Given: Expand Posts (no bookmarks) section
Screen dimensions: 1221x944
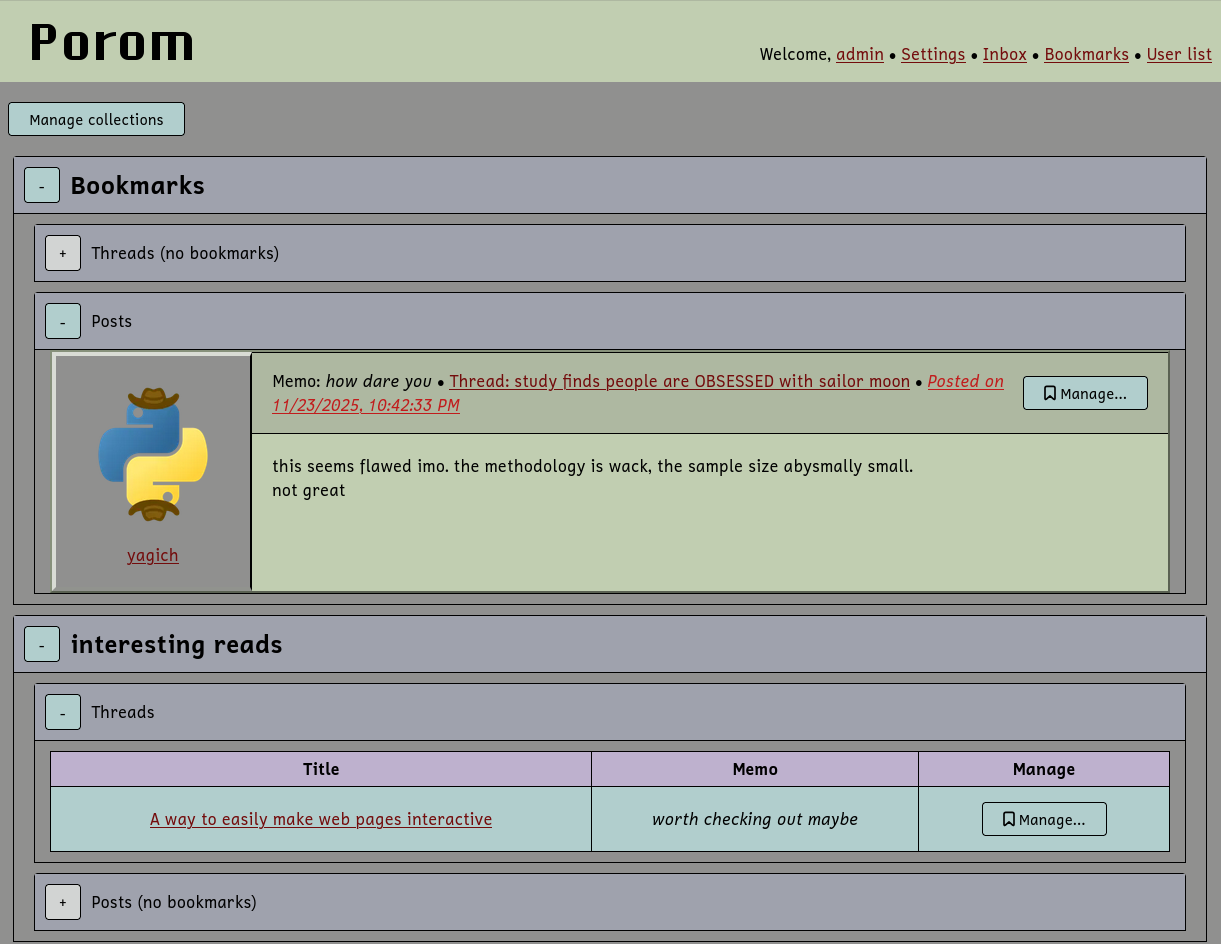Looking at the screenshot, I should pos(63,903).
